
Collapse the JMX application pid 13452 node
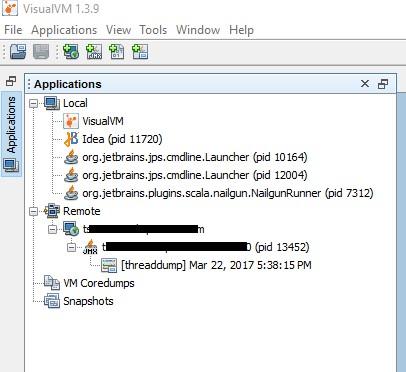click(71, 247)
